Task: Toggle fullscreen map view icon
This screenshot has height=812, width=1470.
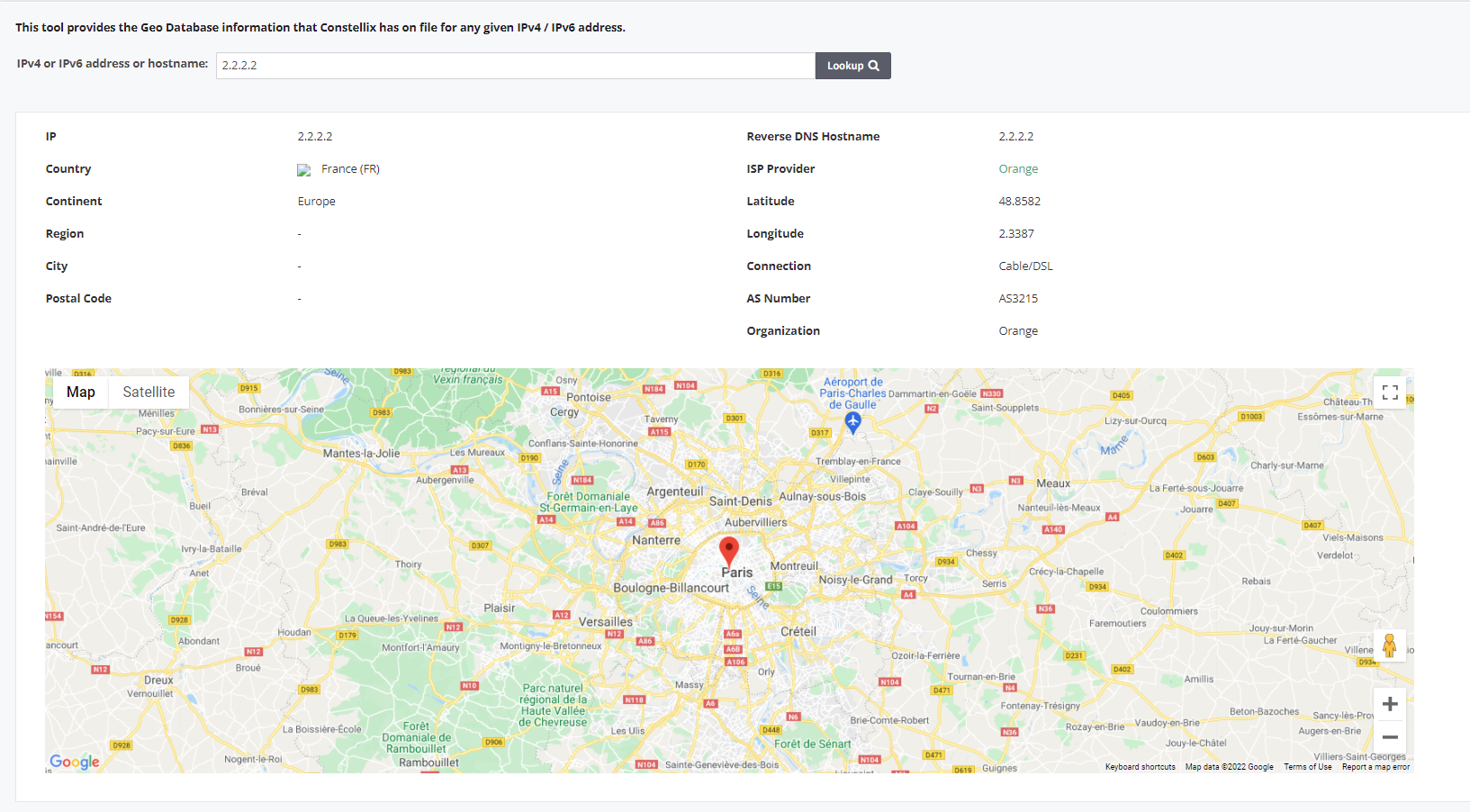Action: pos(1390,392)
